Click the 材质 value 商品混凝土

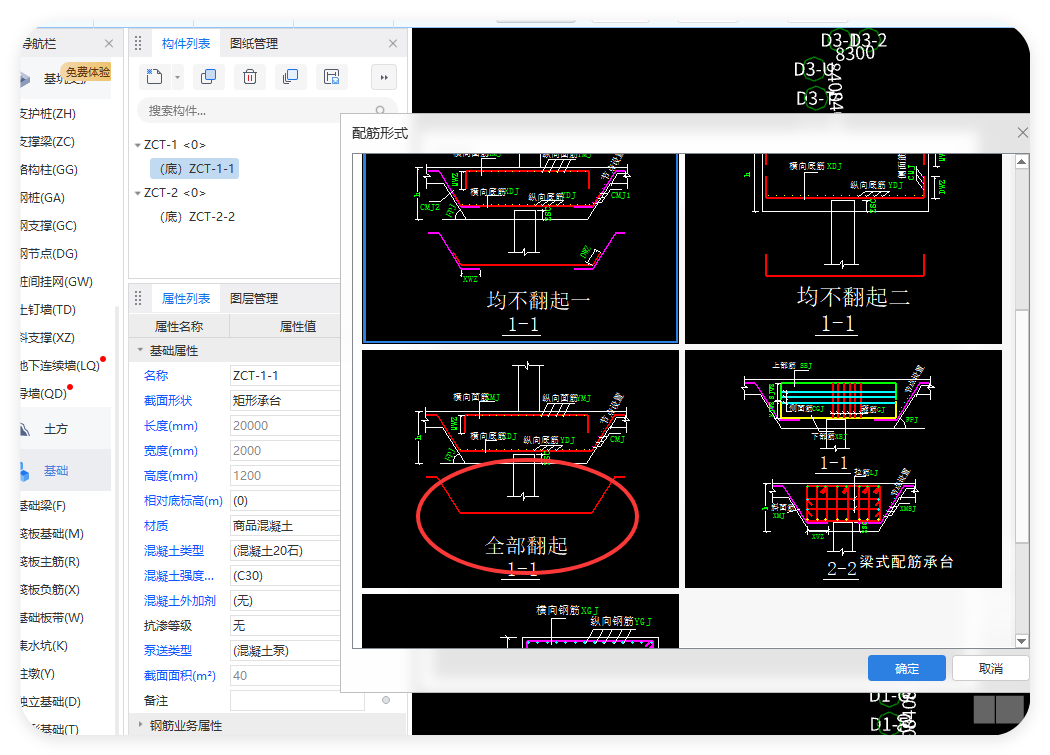click(285, 526)
